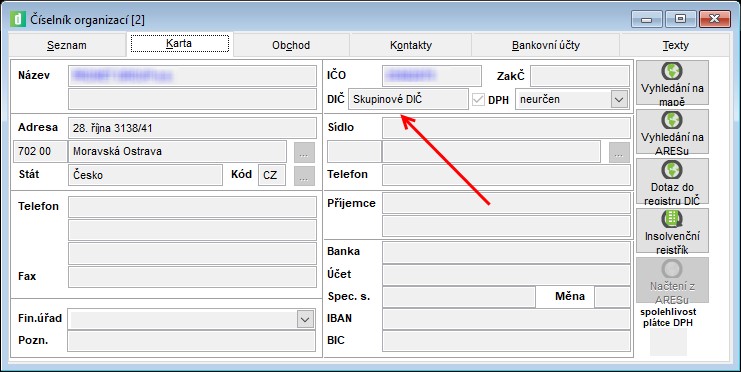Click the IBAN input field
741x372 pixels.
[506, 319]
